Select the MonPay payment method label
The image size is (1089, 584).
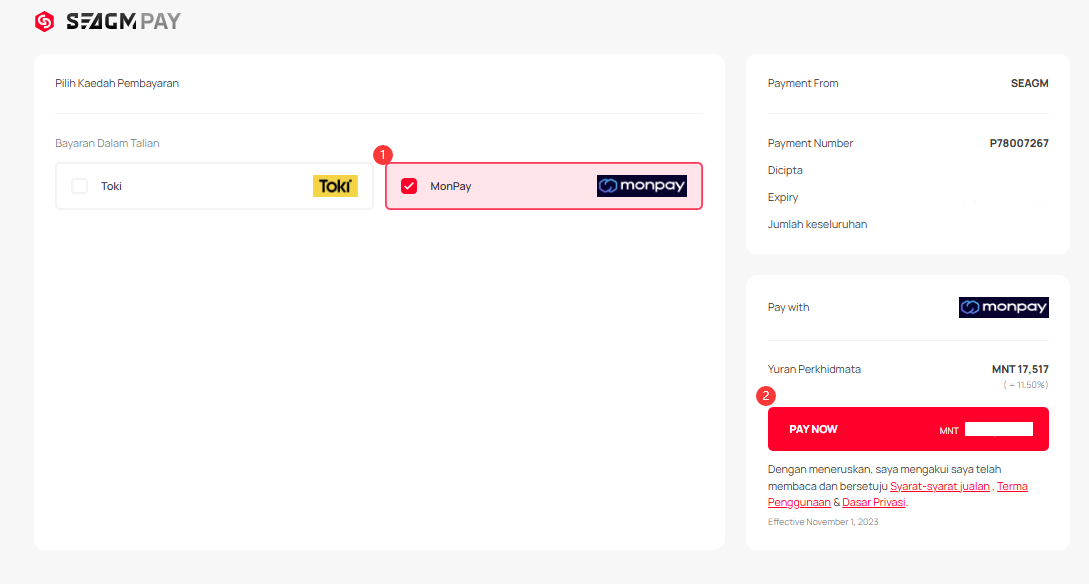(x=450, y=186)
